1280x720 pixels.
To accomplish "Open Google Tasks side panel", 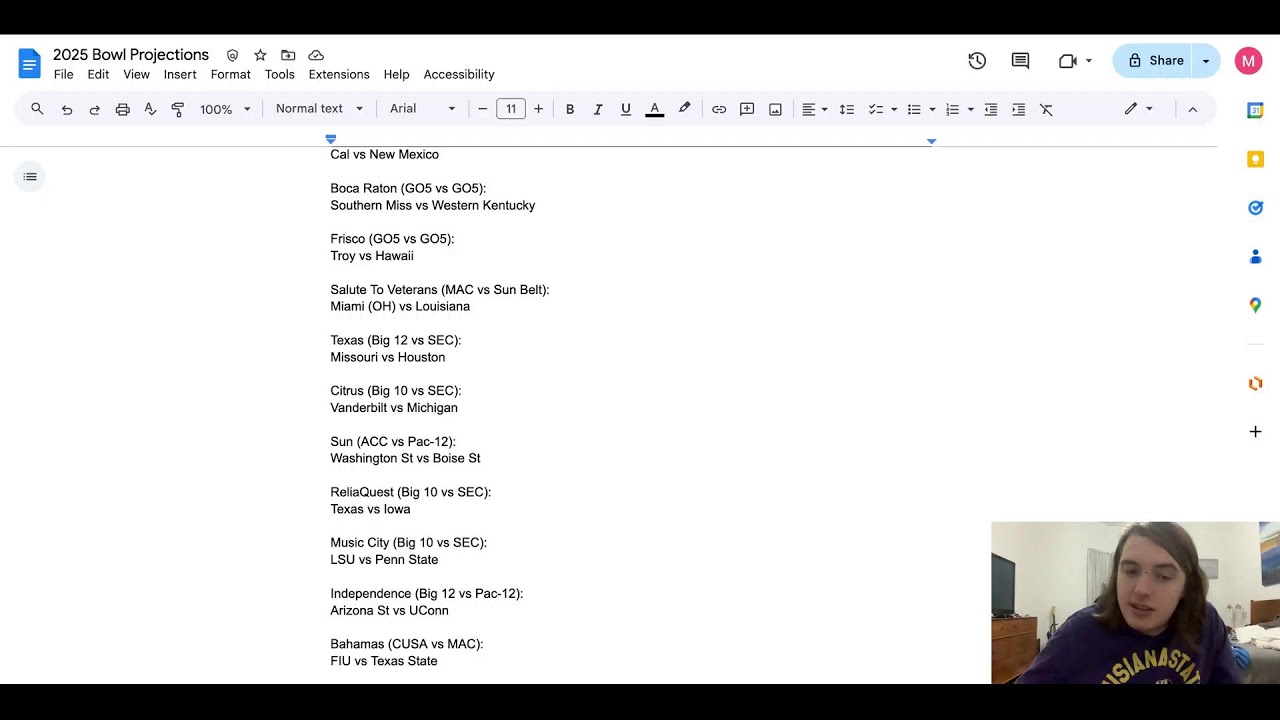I will point(1255,207).
